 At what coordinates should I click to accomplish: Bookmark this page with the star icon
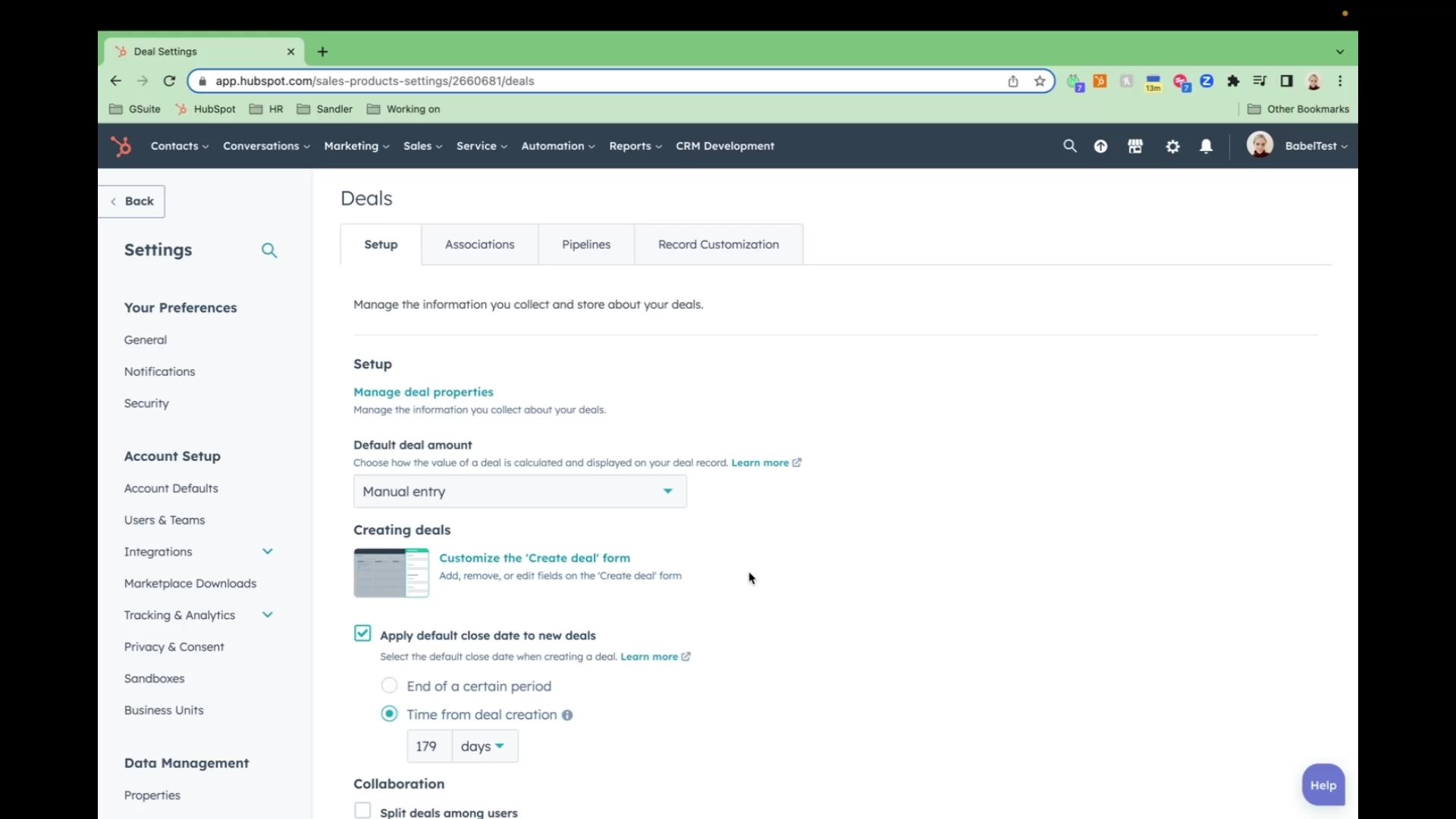coord(1040,81)
